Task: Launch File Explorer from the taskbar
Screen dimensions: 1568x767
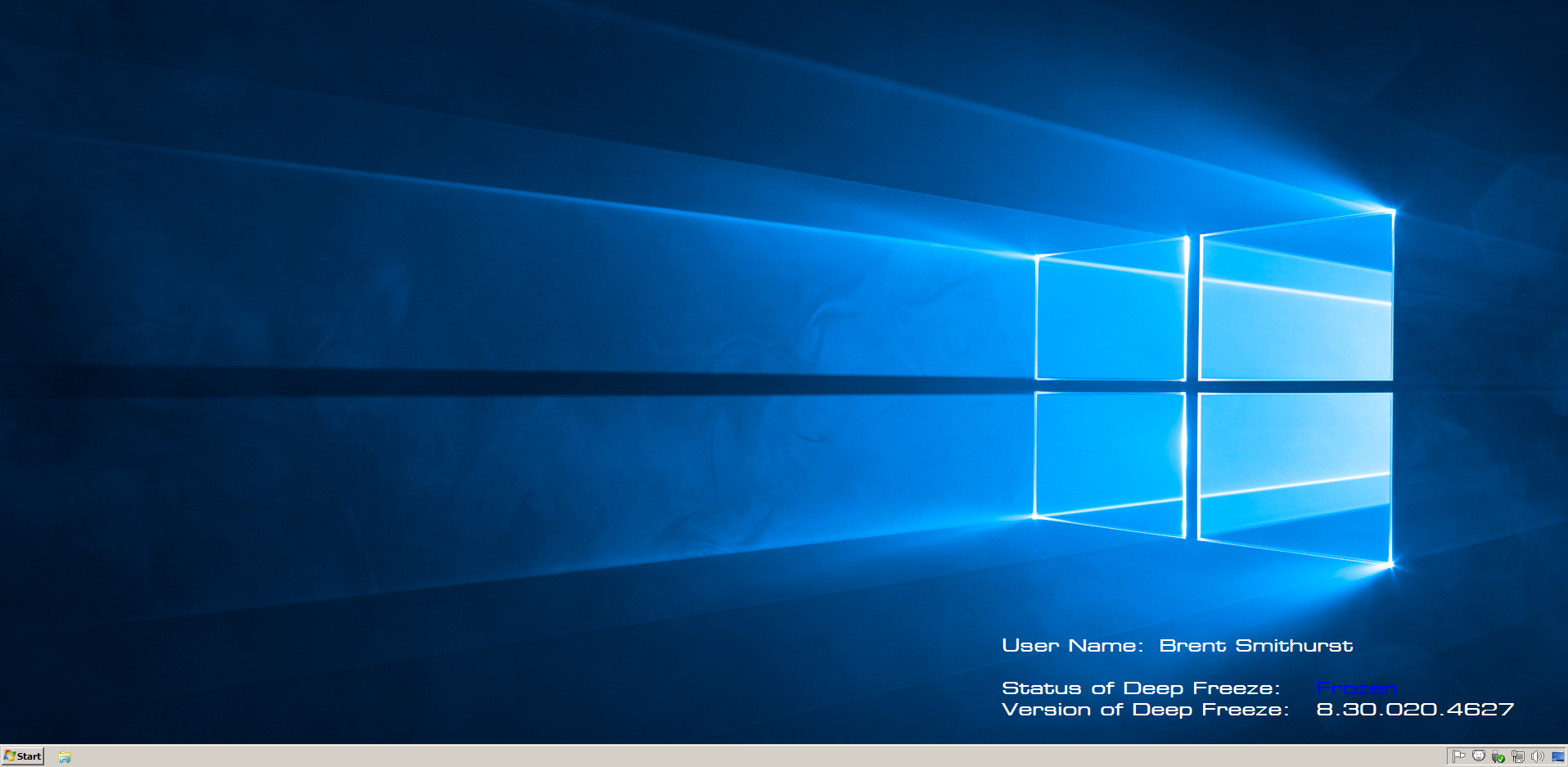Action: point(65,757)
